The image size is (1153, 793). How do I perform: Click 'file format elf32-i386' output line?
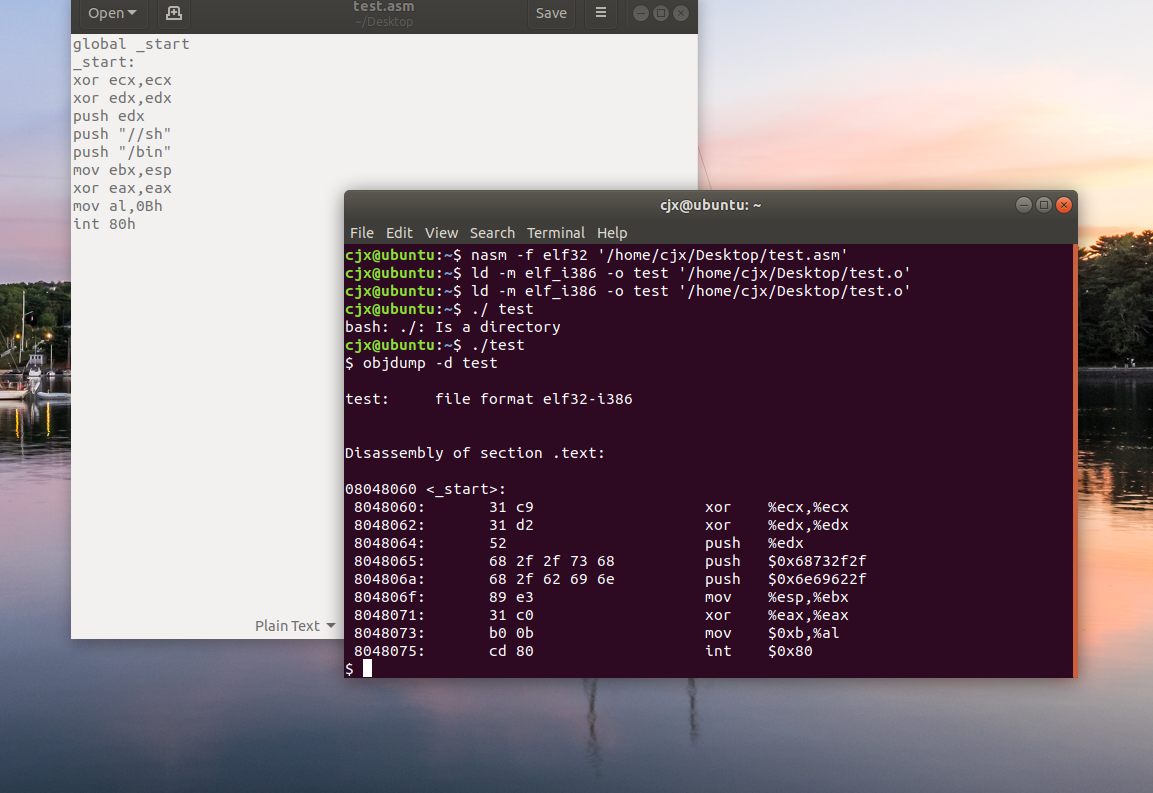point(534,399)
